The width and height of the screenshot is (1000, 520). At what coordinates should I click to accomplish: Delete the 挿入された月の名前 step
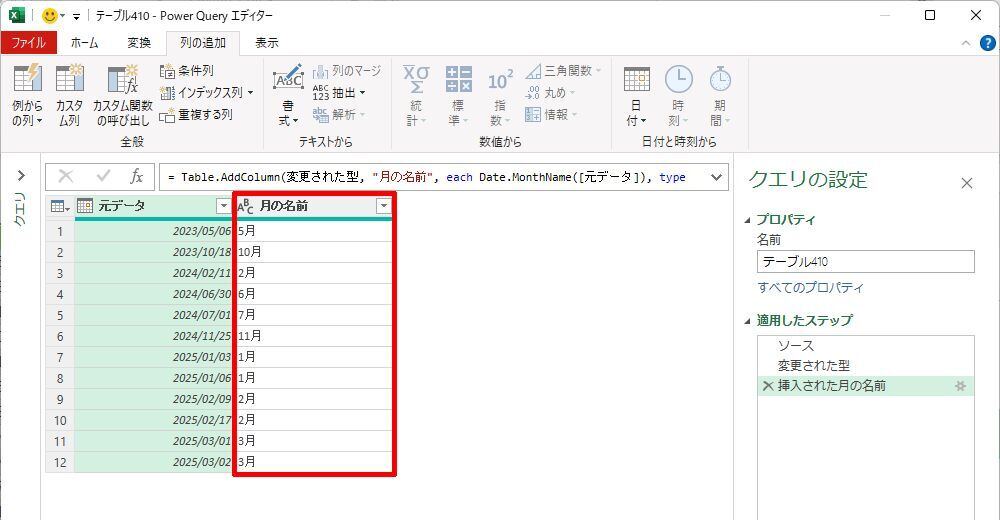coord(768,385)
